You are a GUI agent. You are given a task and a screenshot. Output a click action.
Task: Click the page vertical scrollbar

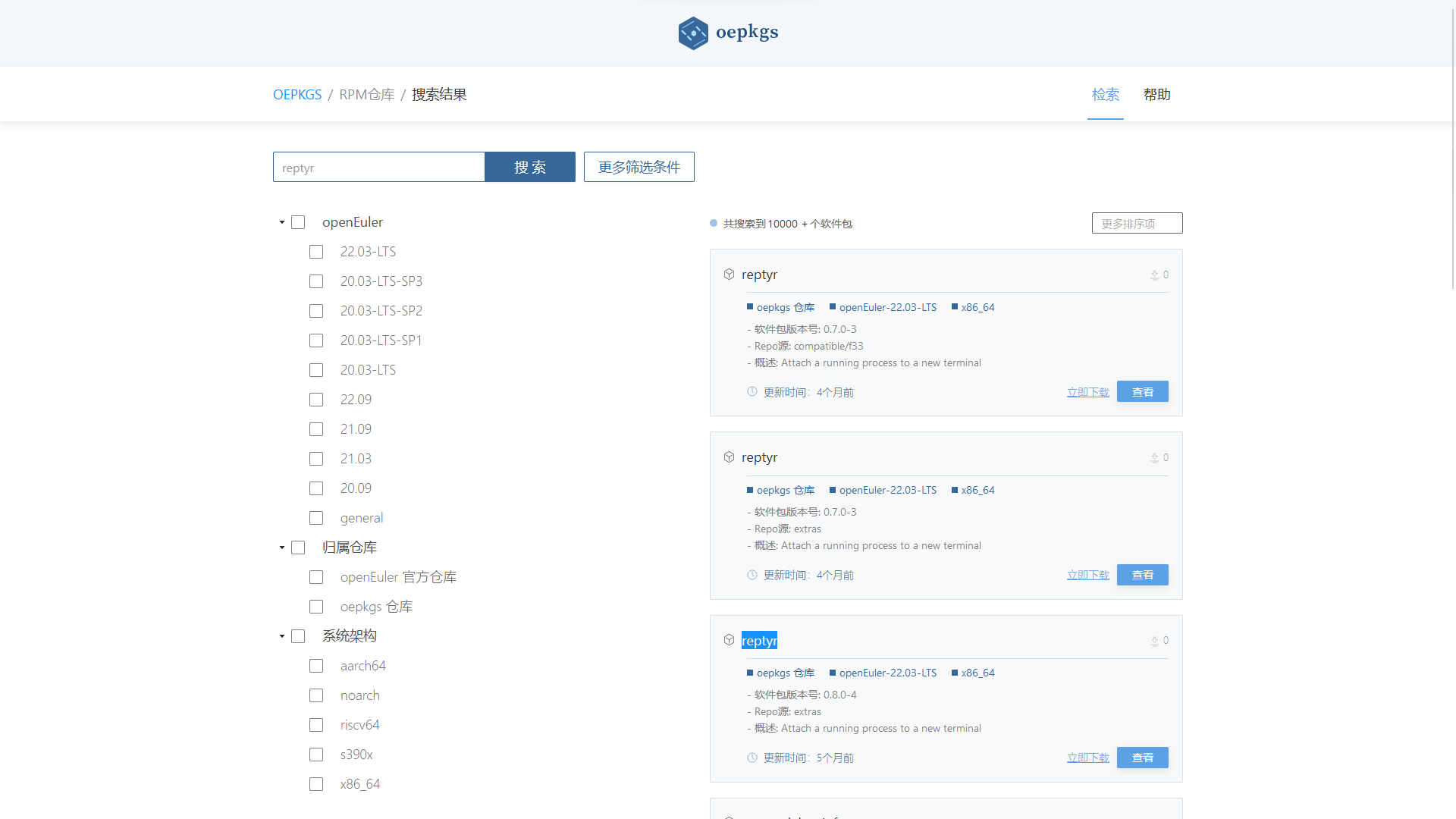pos(1452,152)
